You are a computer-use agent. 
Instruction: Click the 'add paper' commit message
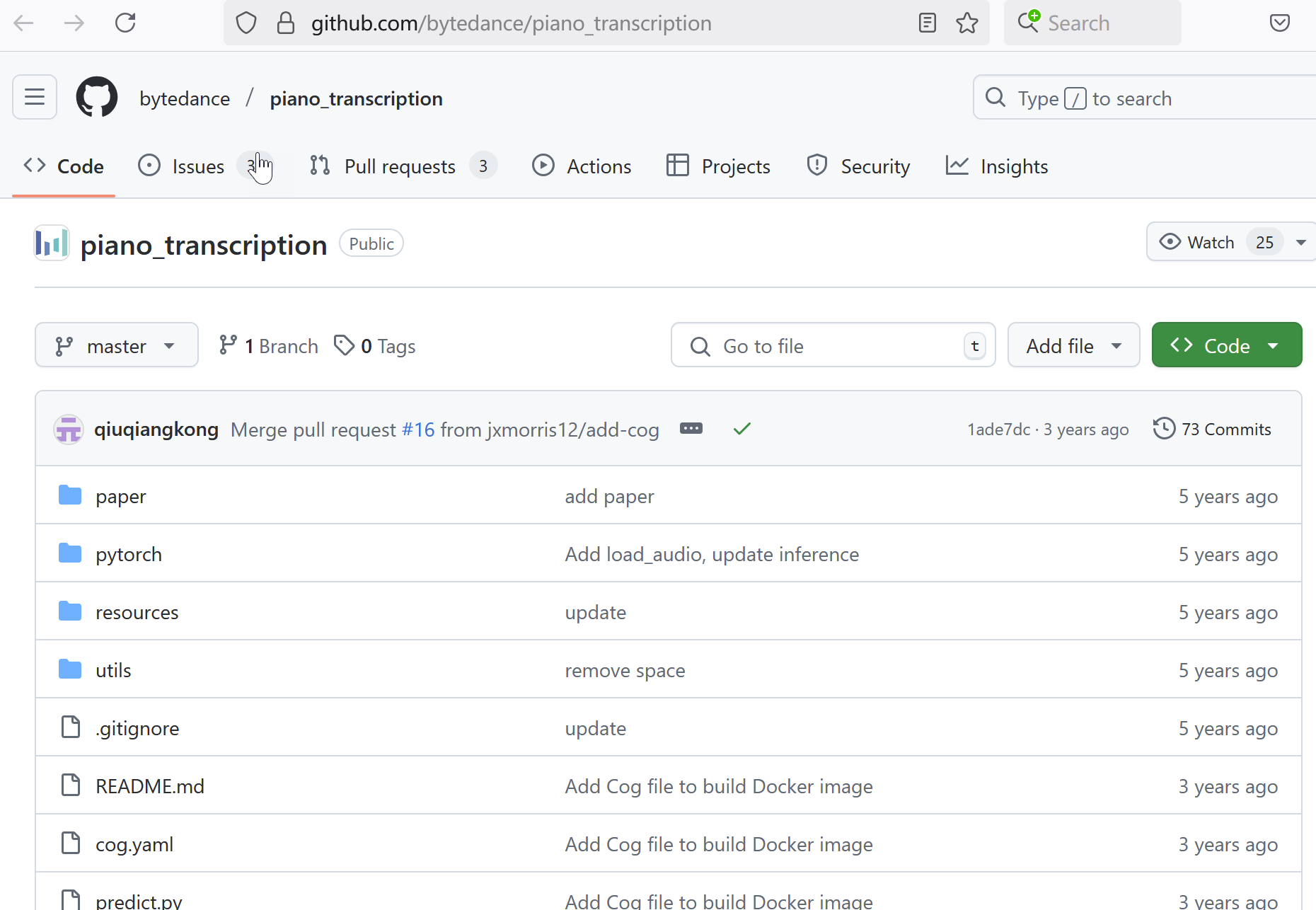click(x=610, y=496)
